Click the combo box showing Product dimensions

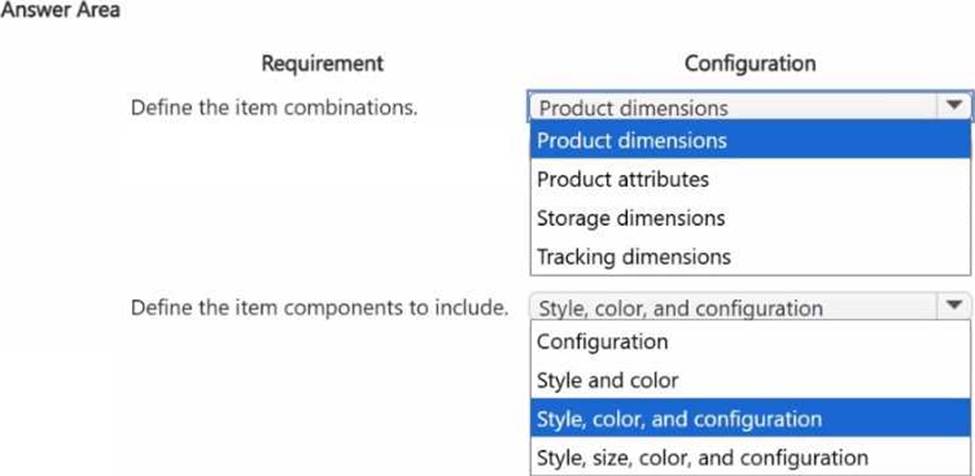click(735, 107)
